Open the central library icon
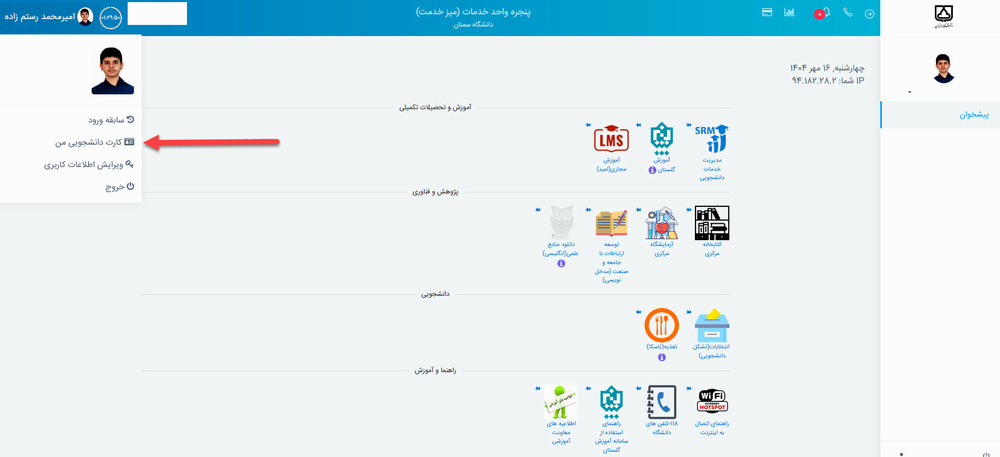This screenshot has height=457, width=1000. (712, 223)
